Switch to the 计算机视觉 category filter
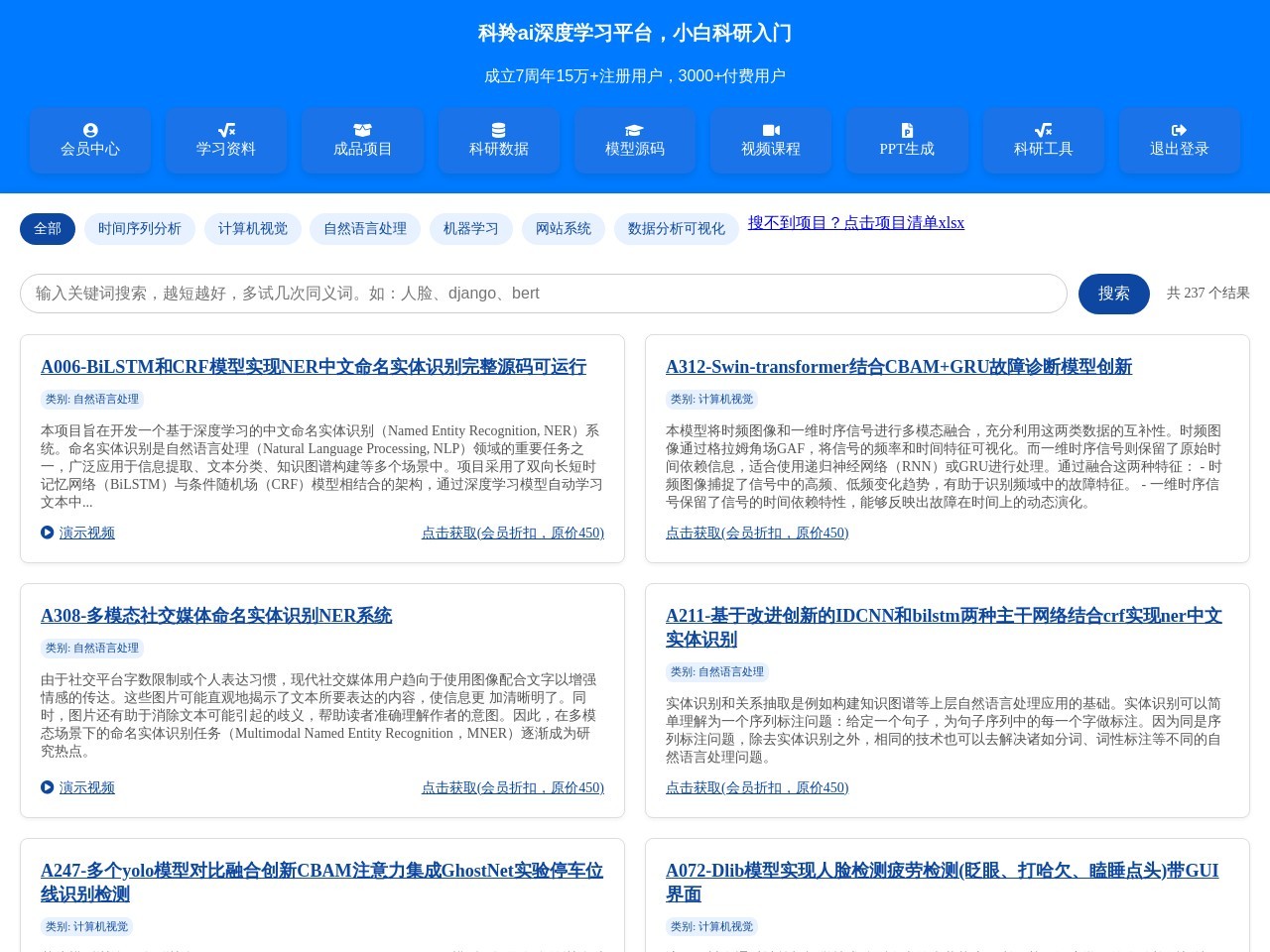The width and height of the screenshot is (1270, 952). 252,229
